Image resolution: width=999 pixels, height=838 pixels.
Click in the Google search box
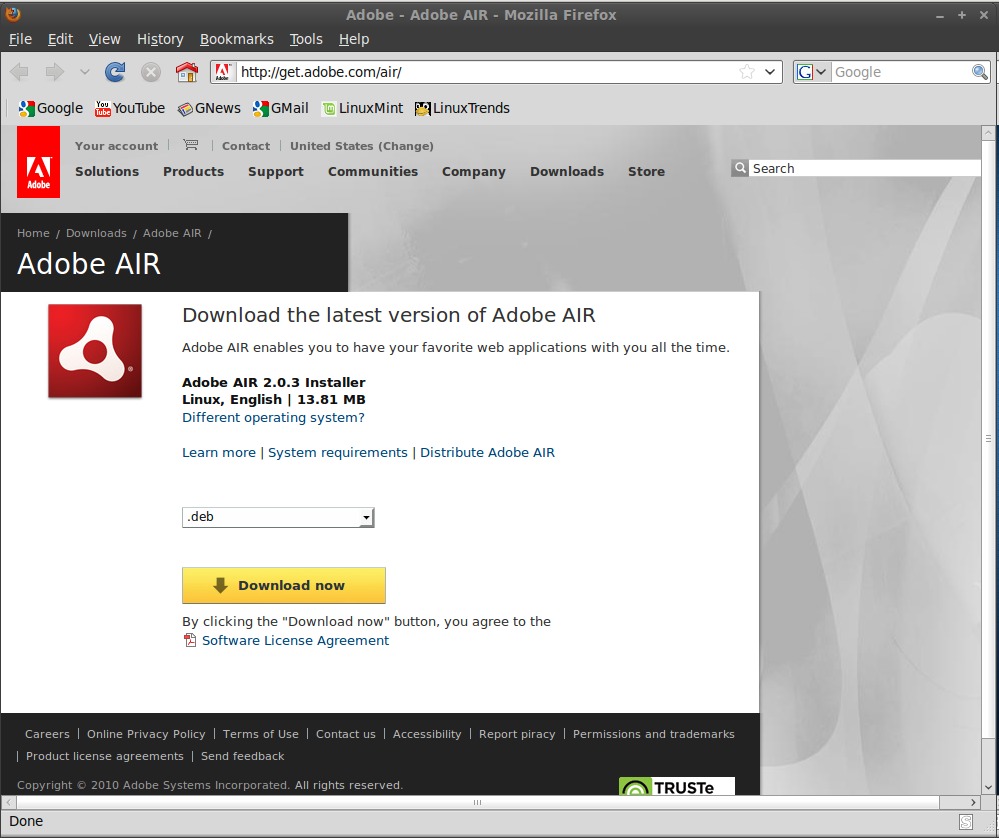(x=902, y=72)
